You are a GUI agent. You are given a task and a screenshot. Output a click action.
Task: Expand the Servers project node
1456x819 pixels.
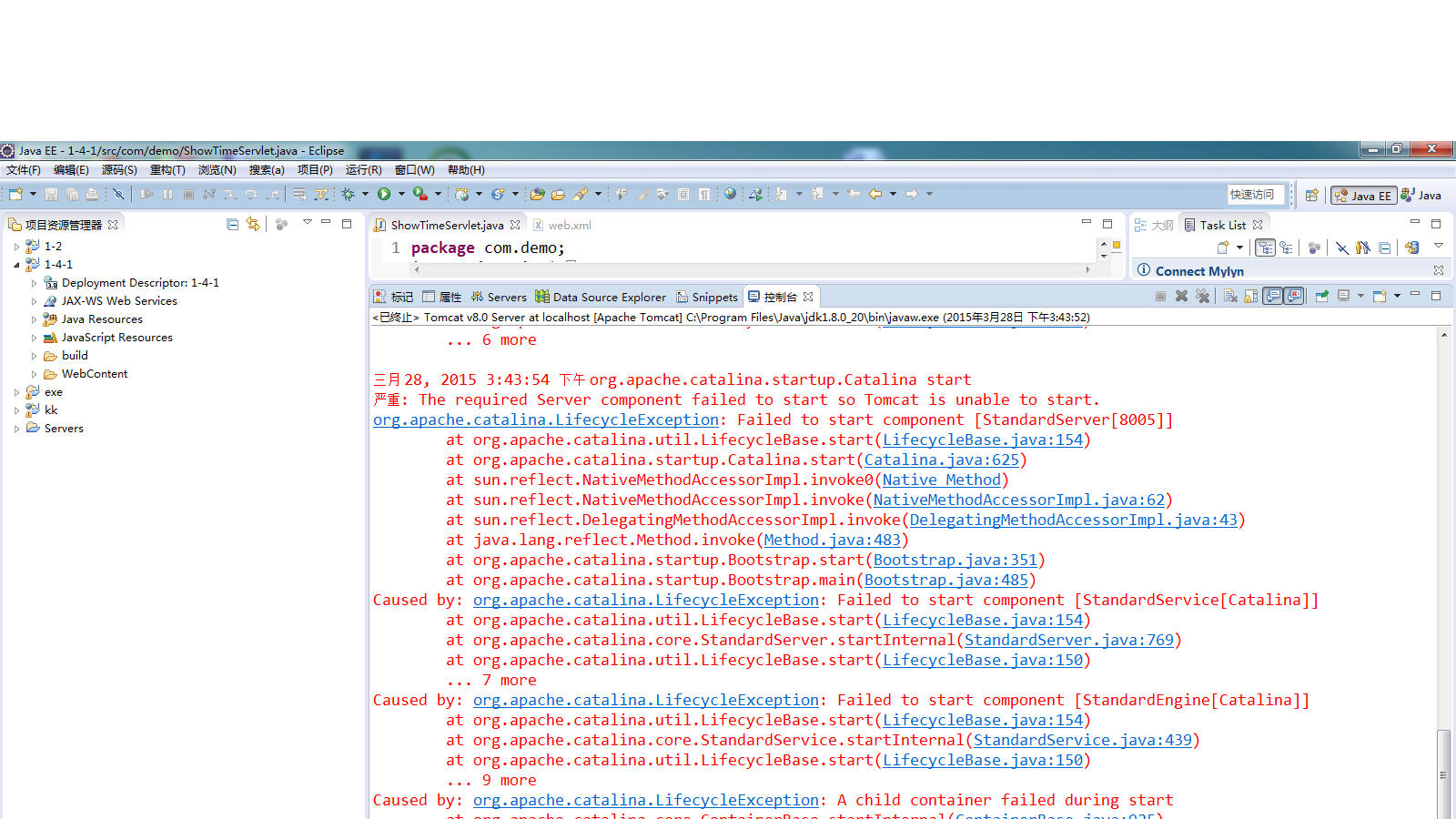click(x=16, y=429)
